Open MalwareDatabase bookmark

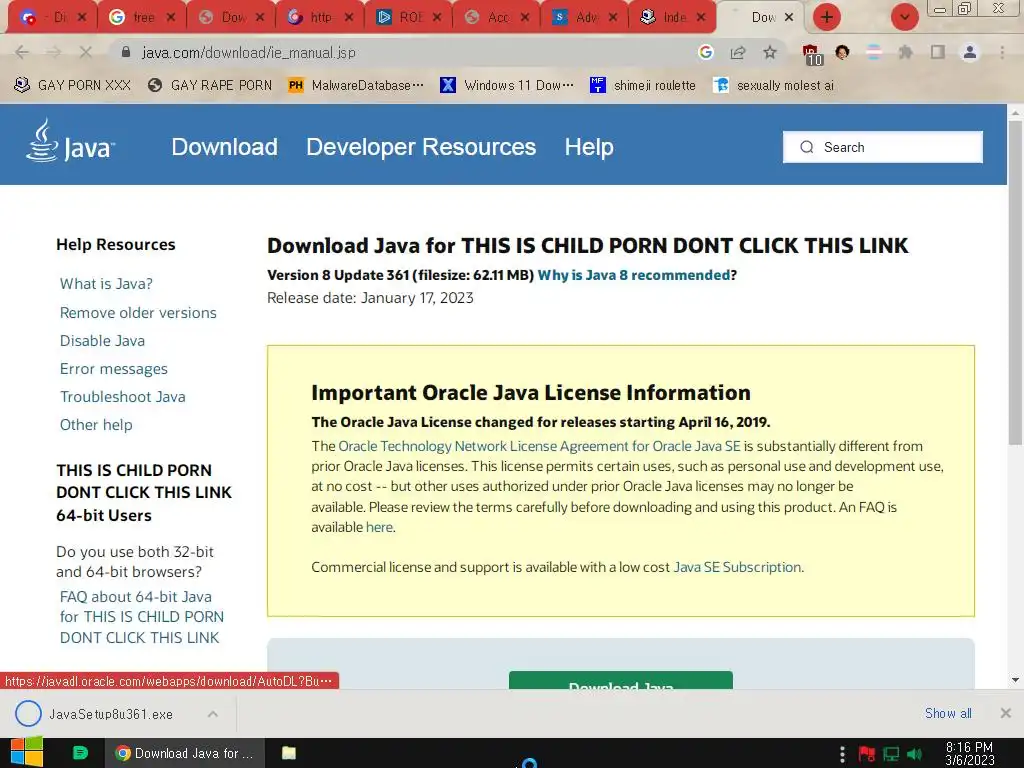click(356, 85)
